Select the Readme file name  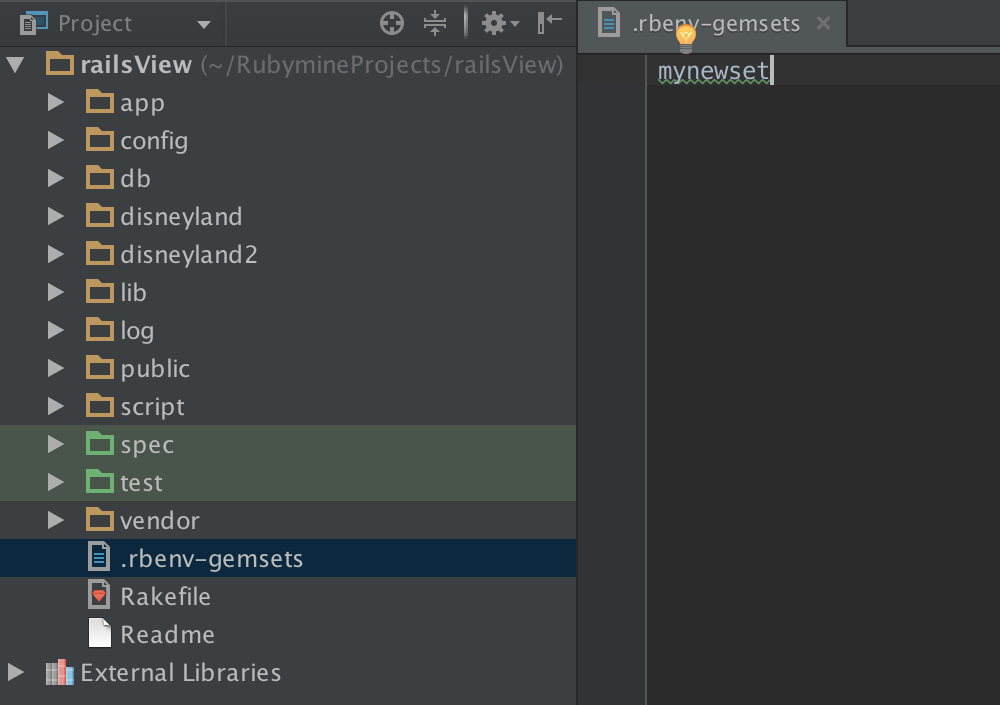tap(168, 634)
